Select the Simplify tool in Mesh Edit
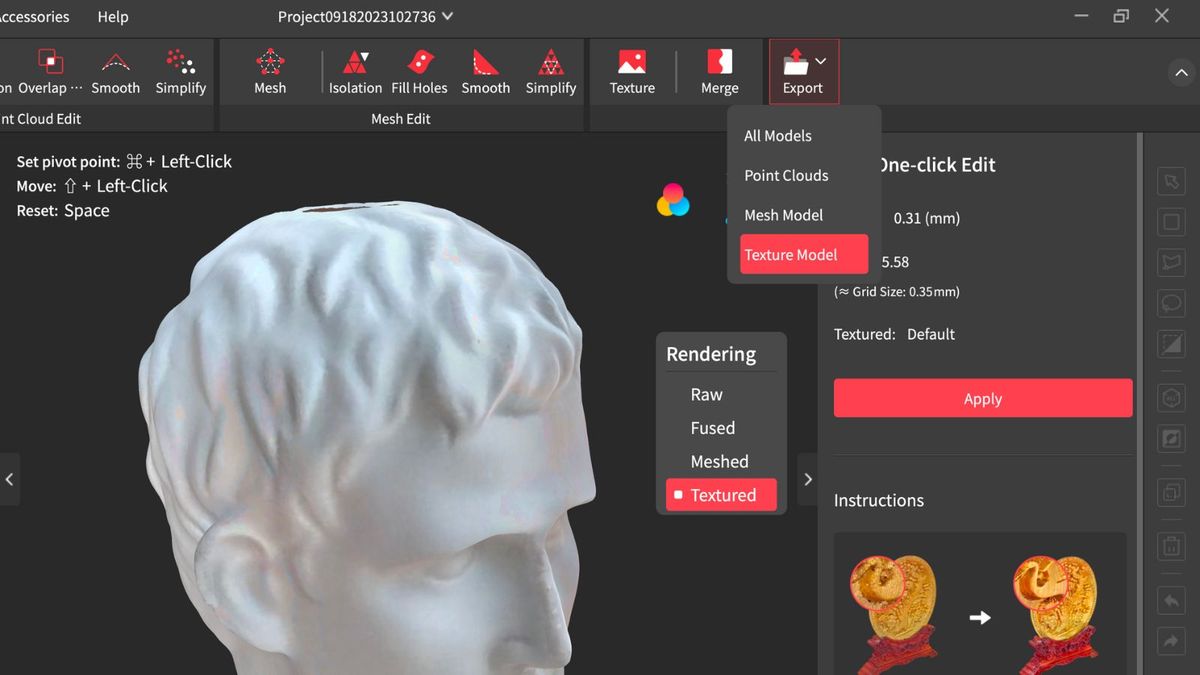 coord(551,70)
